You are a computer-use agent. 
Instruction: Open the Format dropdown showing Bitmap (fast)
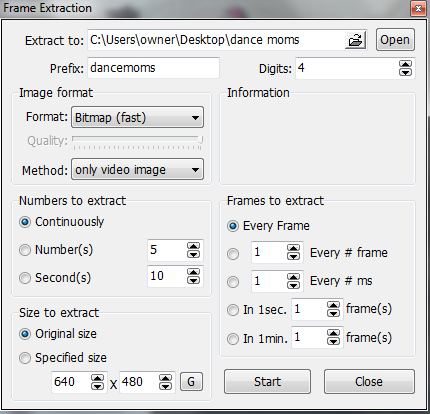137,117
